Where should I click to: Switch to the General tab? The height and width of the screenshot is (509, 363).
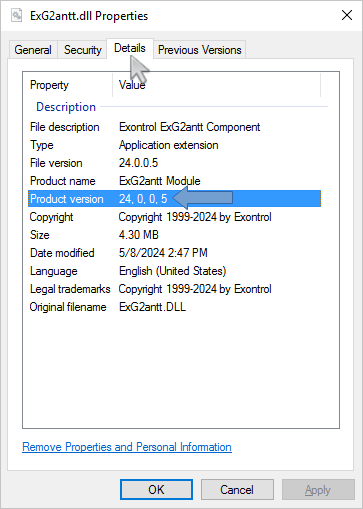coord(33,50)
